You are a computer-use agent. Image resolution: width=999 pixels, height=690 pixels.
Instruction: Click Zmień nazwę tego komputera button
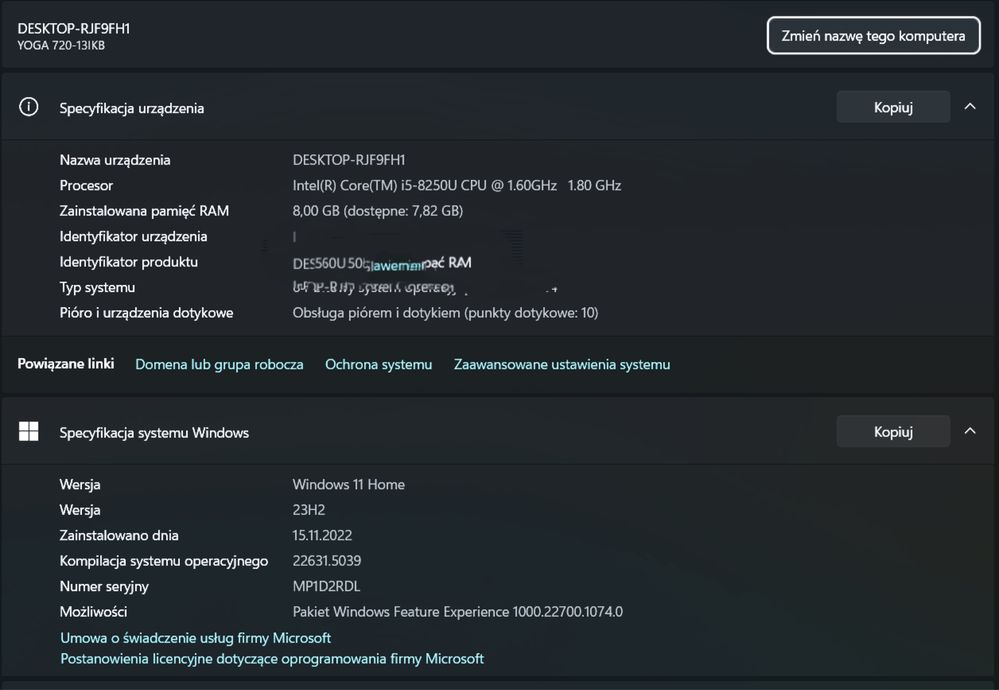point(873,36)
